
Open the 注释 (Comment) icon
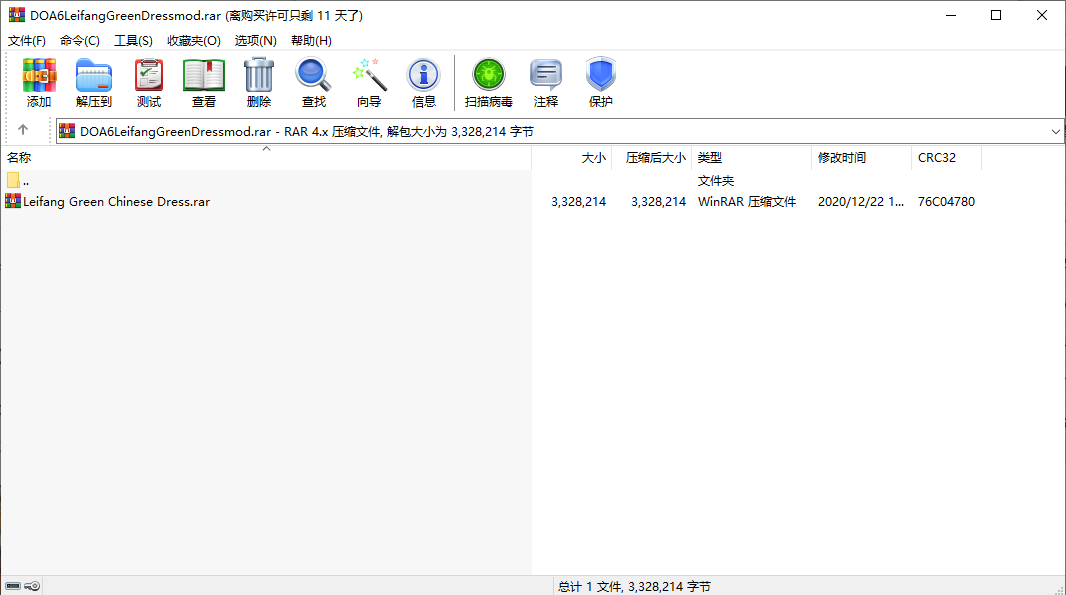click(x=546, y=82)
